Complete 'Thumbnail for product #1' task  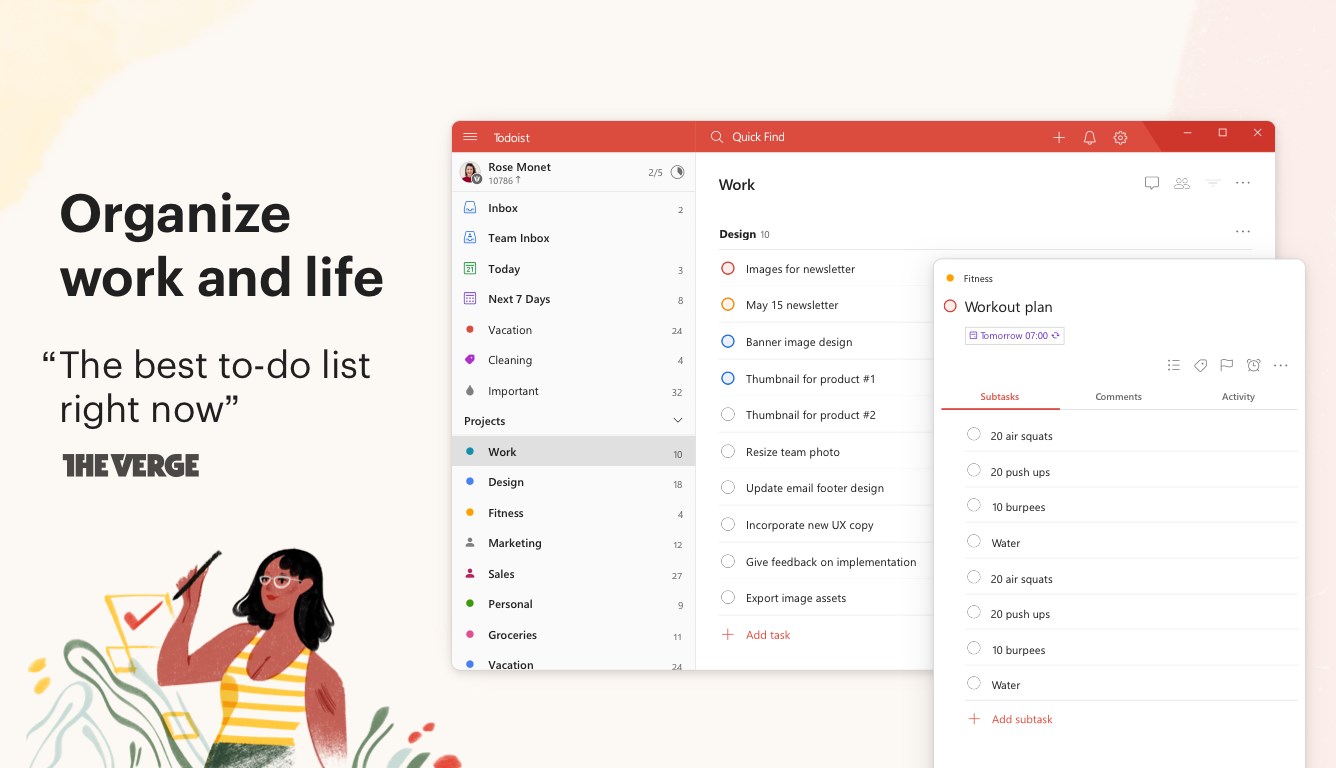[x=728, y=378]
